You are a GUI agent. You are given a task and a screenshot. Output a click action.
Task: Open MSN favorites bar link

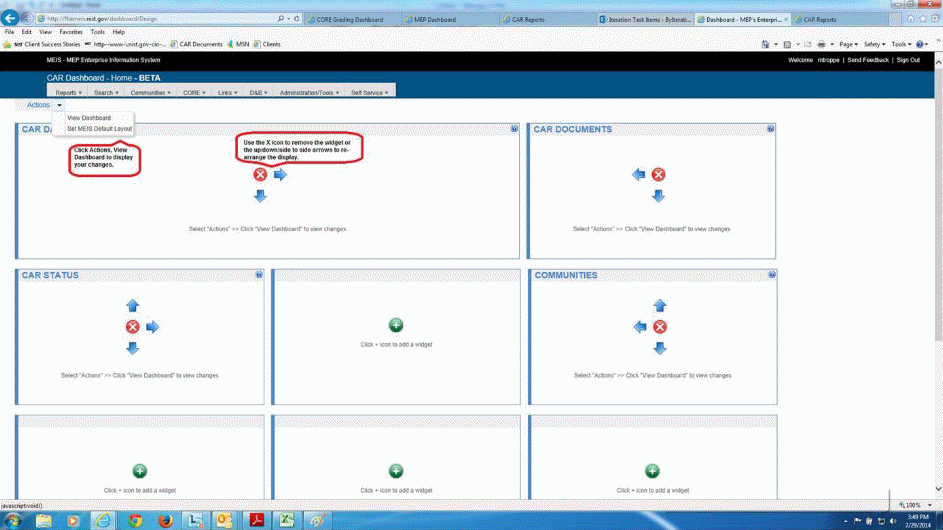click(238, 44)
